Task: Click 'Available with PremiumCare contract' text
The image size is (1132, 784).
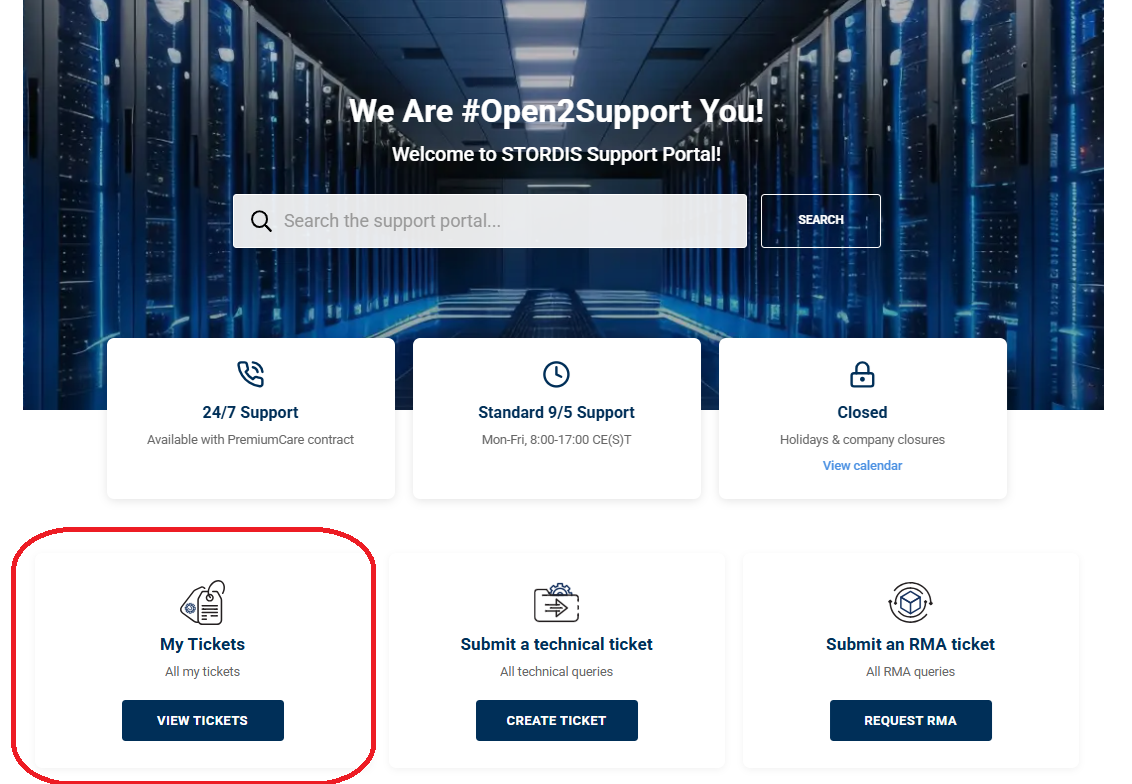Action: point(251,440)
